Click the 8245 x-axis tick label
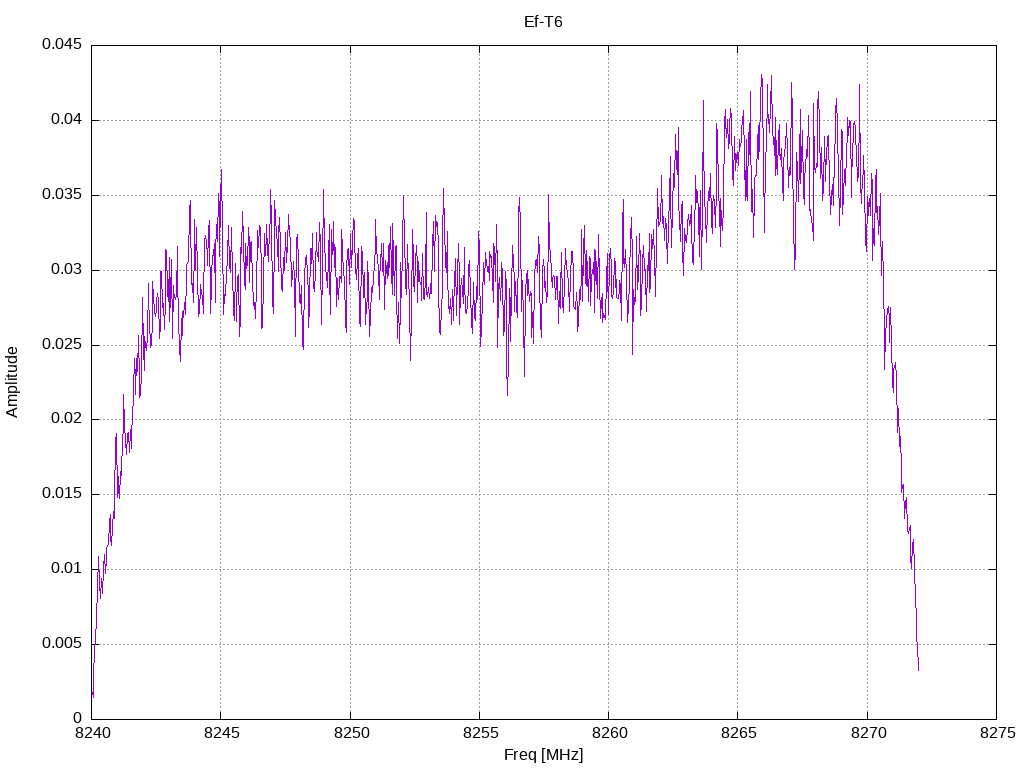 click(x=221, y=733)
